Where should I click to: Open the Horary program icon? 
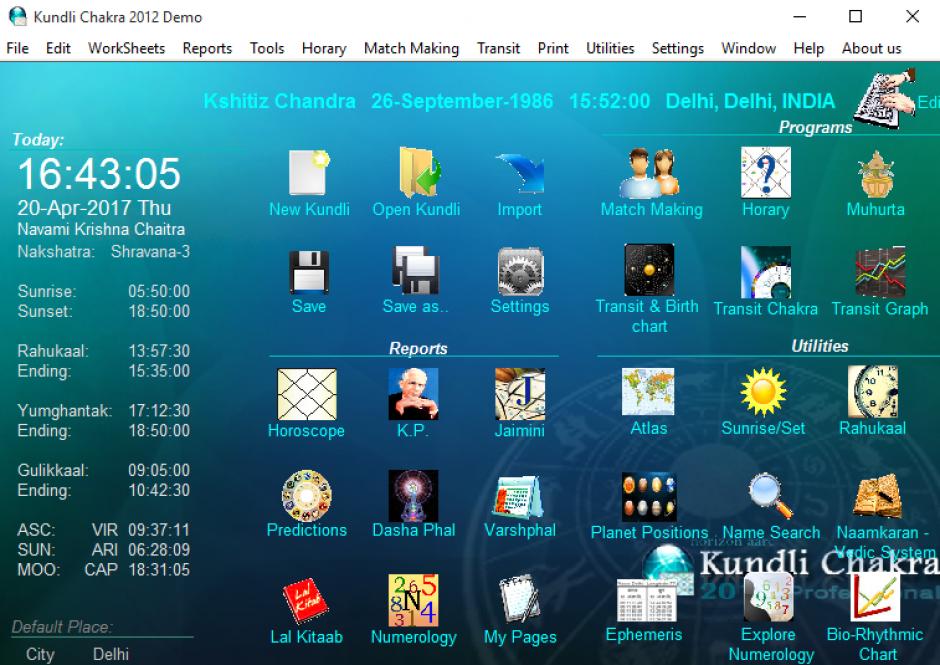point(766,173)
